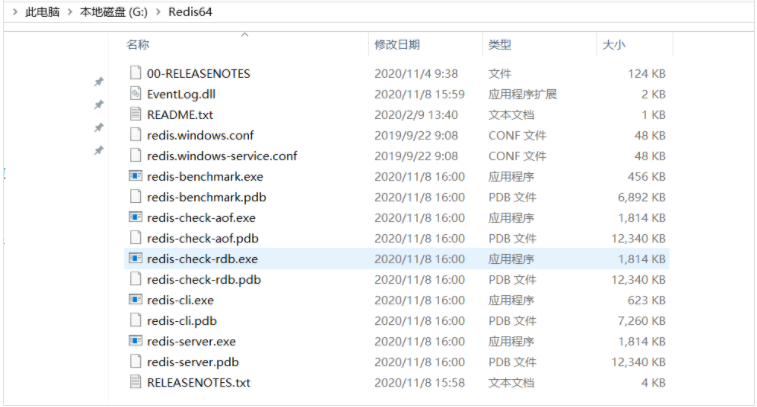Click the README.txt document icon
757x407 pixels.
[136, 114]
